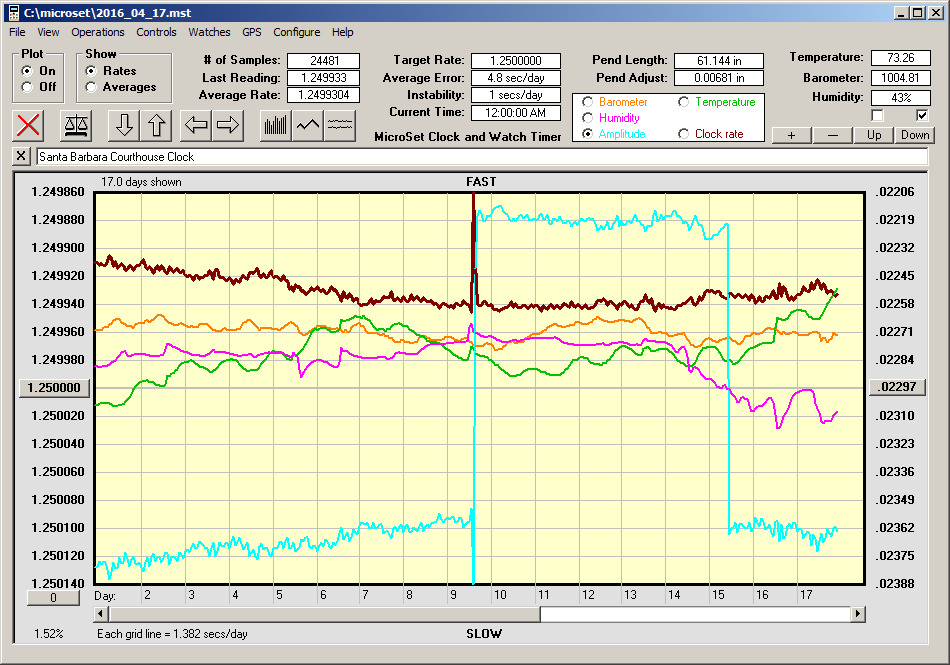Select the wavy lines graph style icon

point(340,125)
